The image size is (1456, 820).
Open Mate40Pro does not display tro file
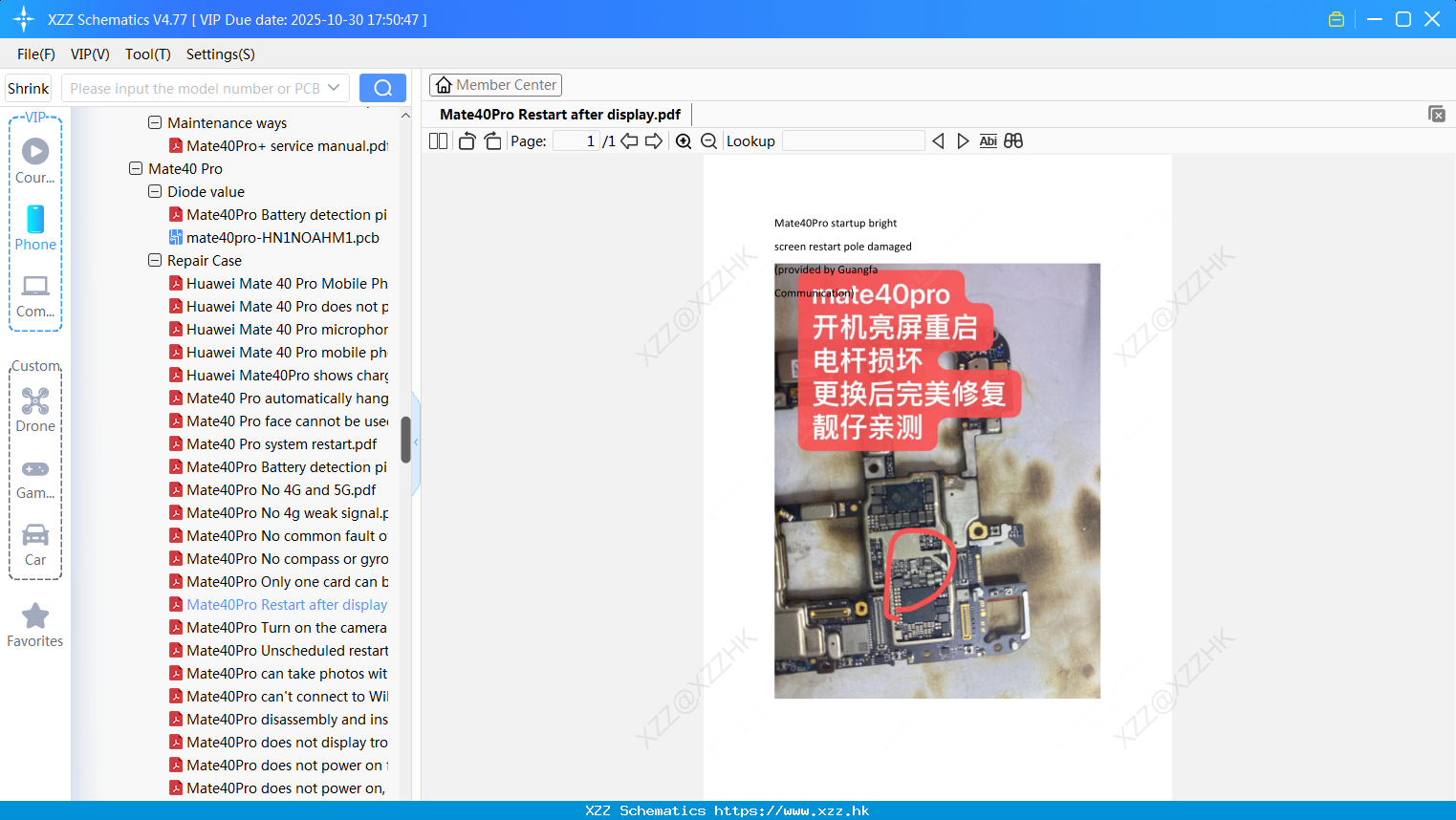point(278,742)
